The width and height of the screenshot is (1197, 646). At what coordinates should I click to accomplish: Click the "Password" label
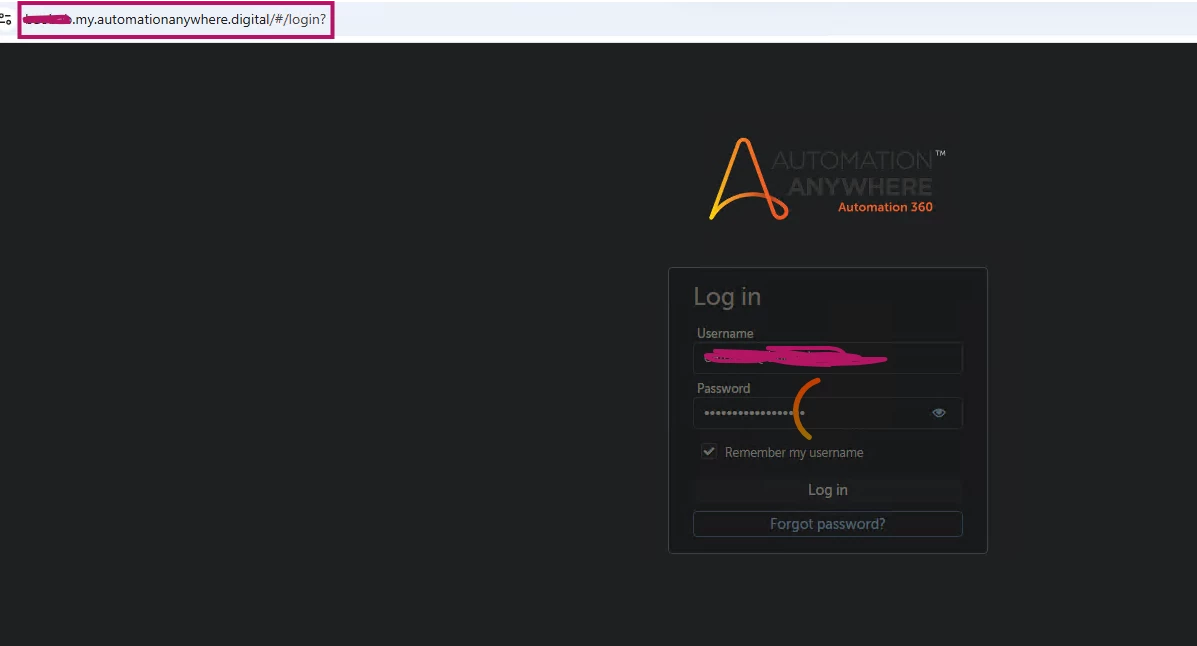pyautogui.click(x=724, y=389)
